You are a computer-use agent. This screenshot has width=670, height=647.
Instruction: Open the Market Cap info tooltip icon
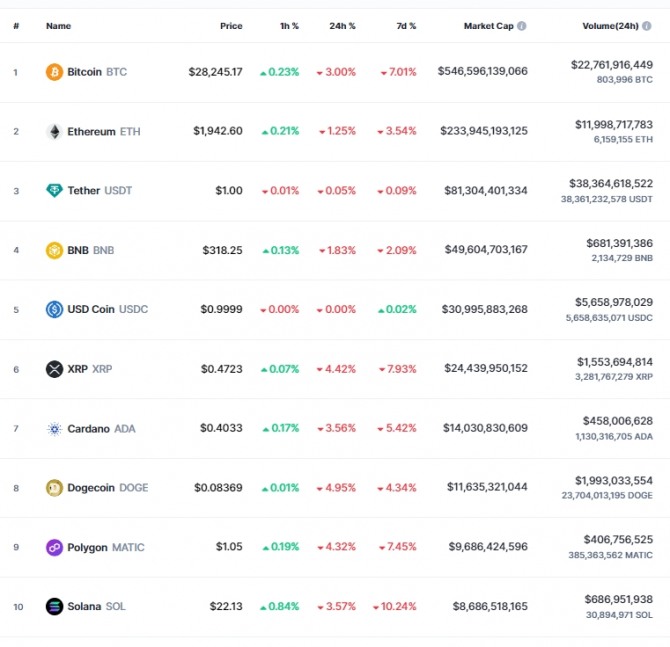click(521, 26)
